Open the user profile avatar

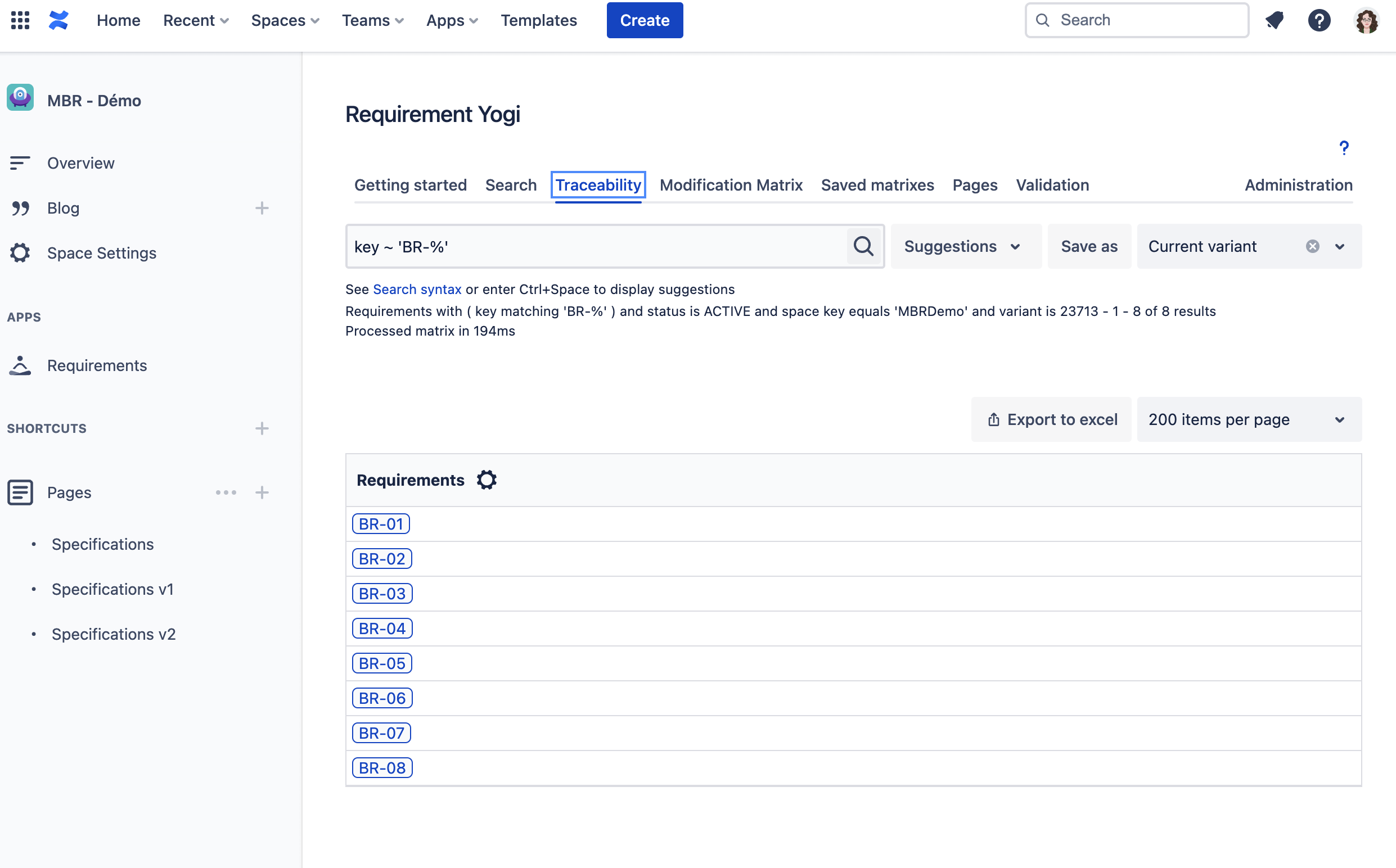1366,20
